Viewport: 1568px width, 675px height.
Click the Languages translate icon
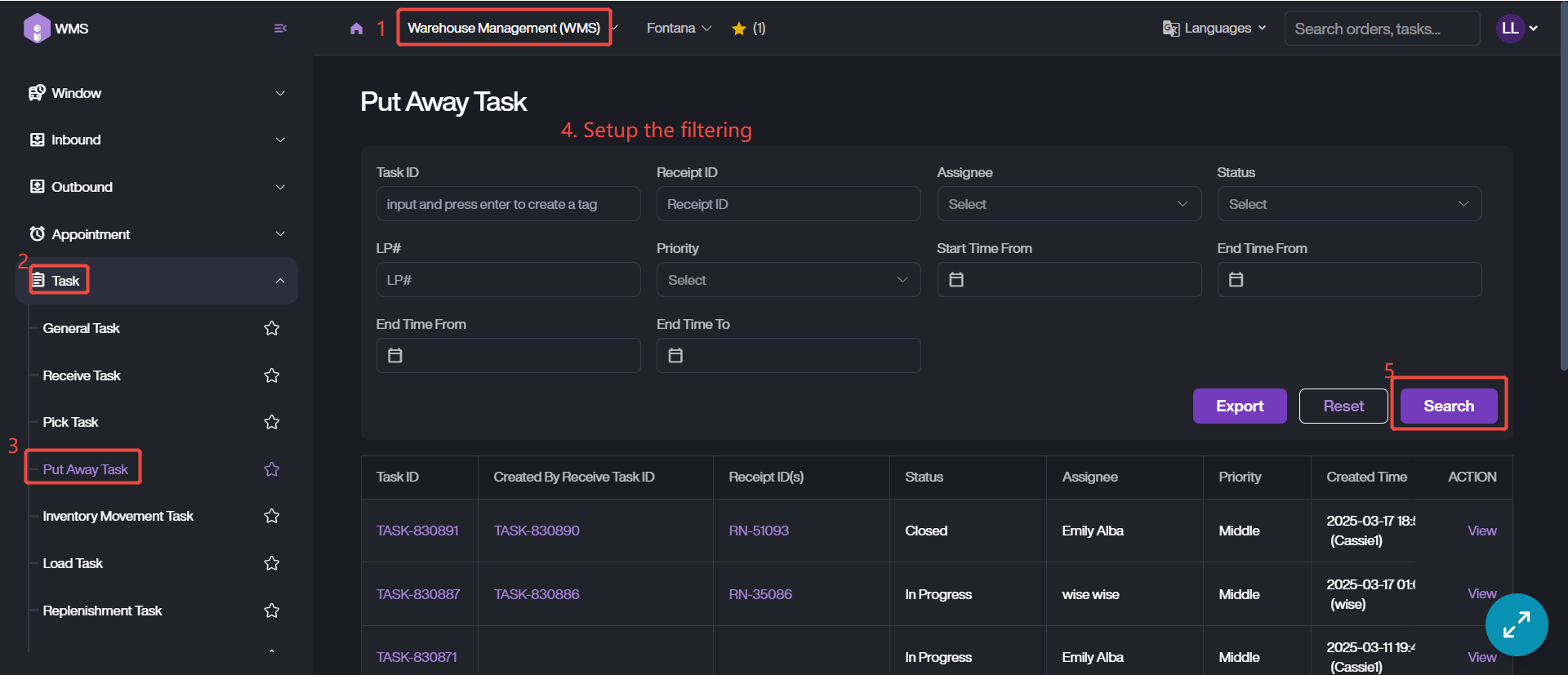click(1171, 29)
